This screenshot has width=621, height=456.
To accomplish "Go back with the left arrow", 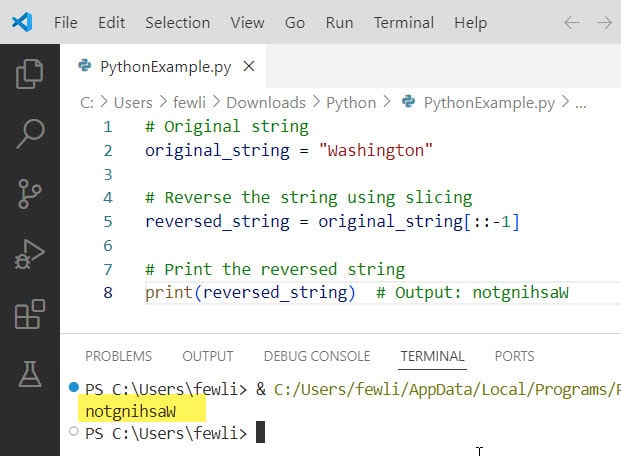I will (571, 23).
